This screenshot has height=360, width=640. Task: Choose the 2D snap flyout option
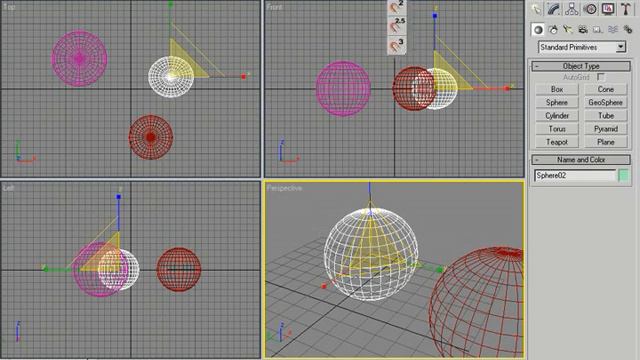coord(396,7)
